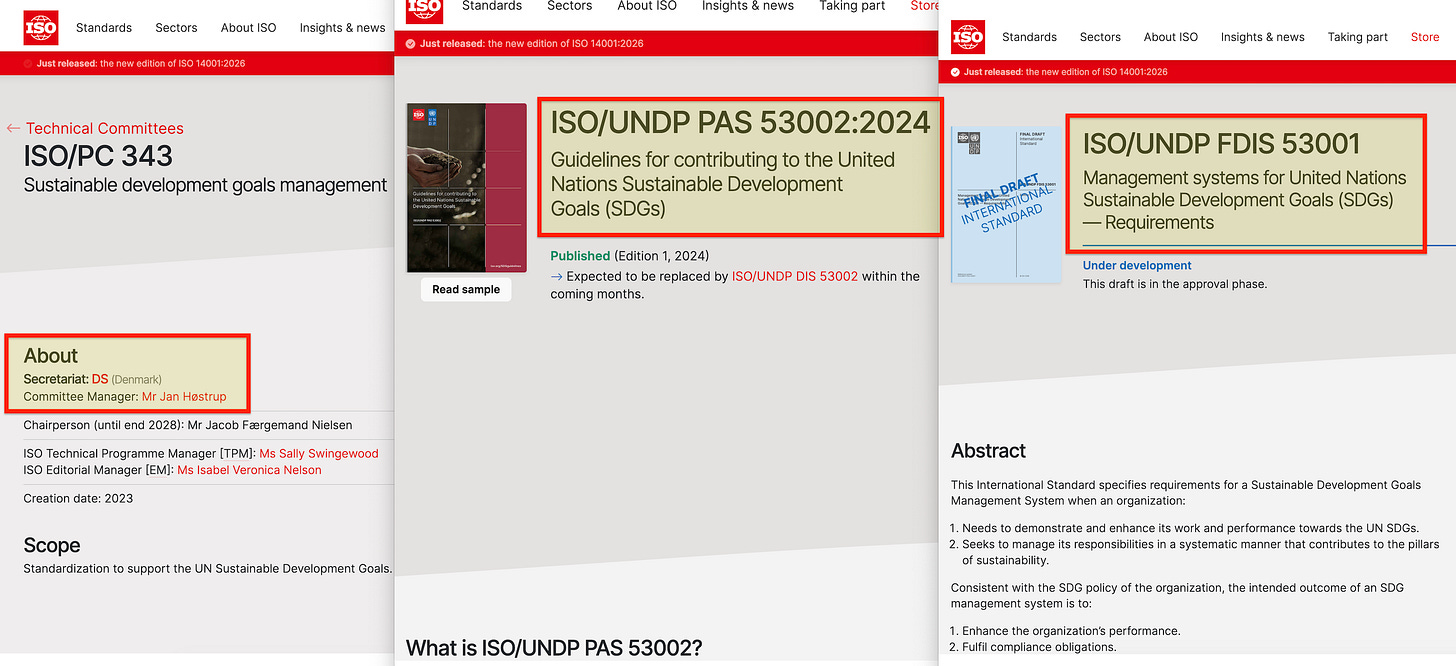Follow the ISO/UNDP DIS 53002 link

795,276
